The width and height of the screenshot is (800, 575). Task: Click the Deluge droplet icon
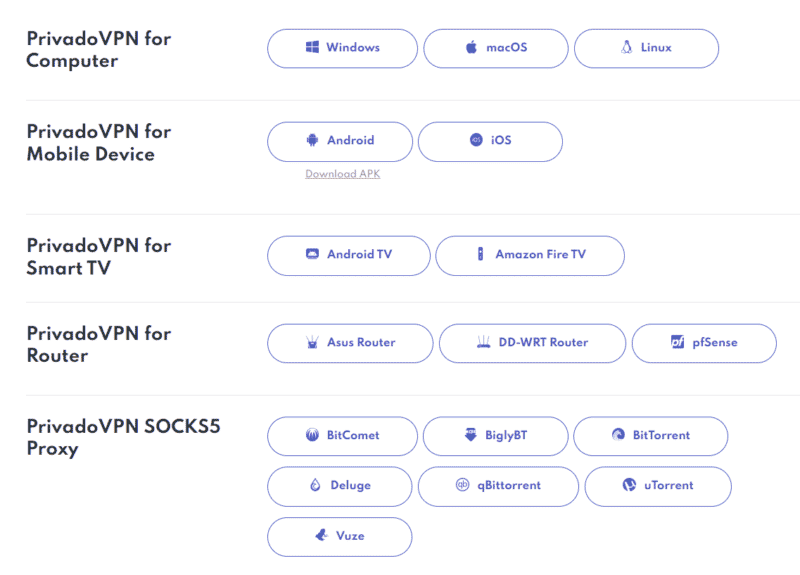pyautogui.click(x=315, y=485)
